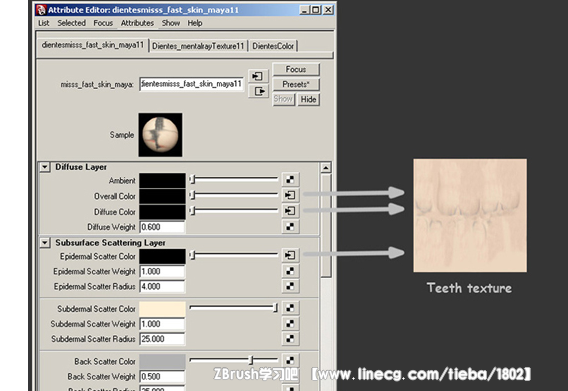Open the Attributes menu

point(137,23)
